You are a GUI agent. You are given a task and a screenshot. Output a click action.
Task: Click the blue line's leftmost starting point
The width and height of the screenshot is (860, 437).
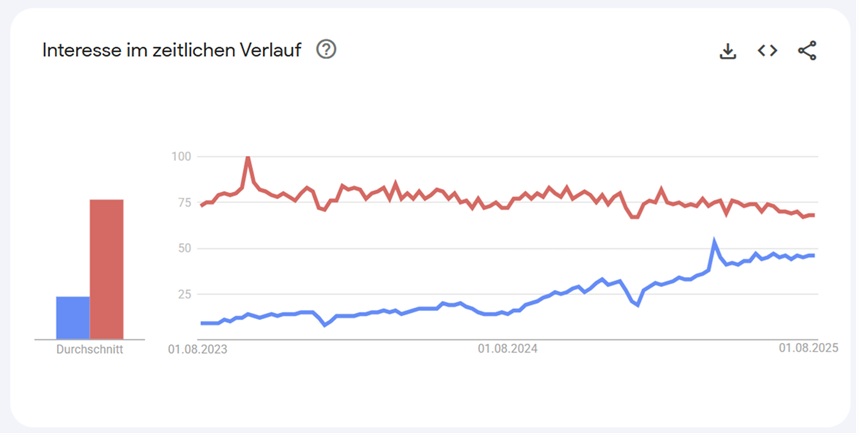tap(202, 323)
